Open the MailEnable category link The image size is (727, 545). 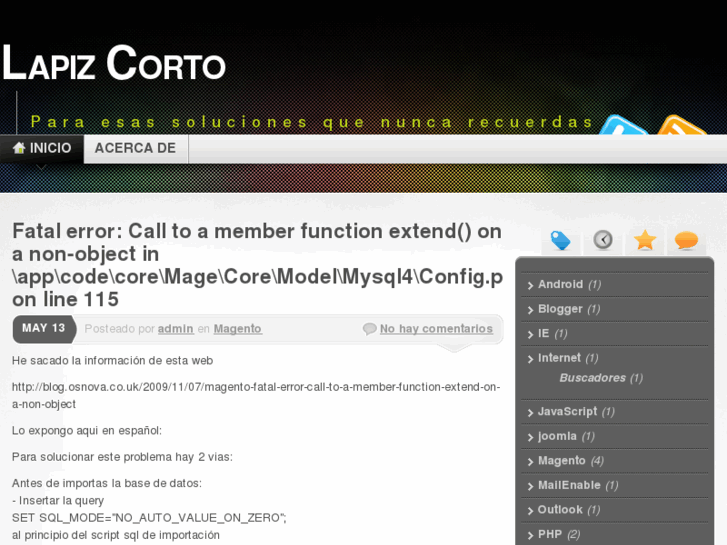pyautogui.click(x=569, y=485)
